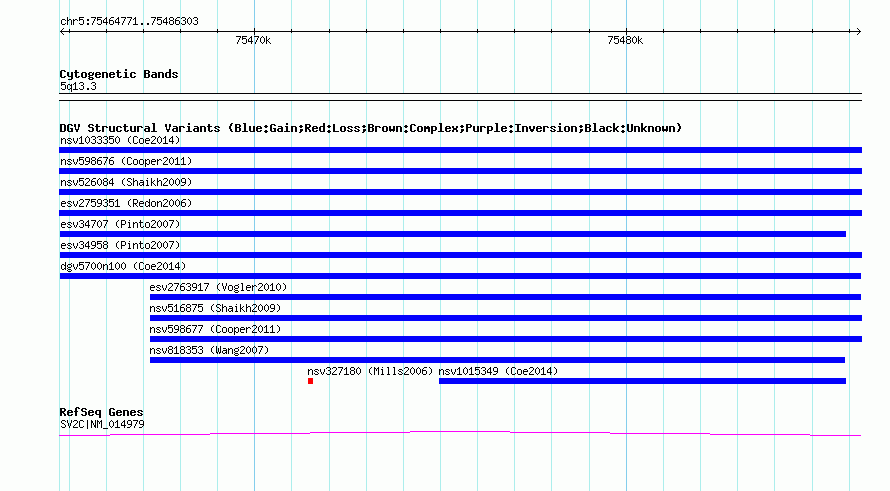Select esv34958 (Pinto2007) variant label
This screenshot has height=491, width=890.
120,245
